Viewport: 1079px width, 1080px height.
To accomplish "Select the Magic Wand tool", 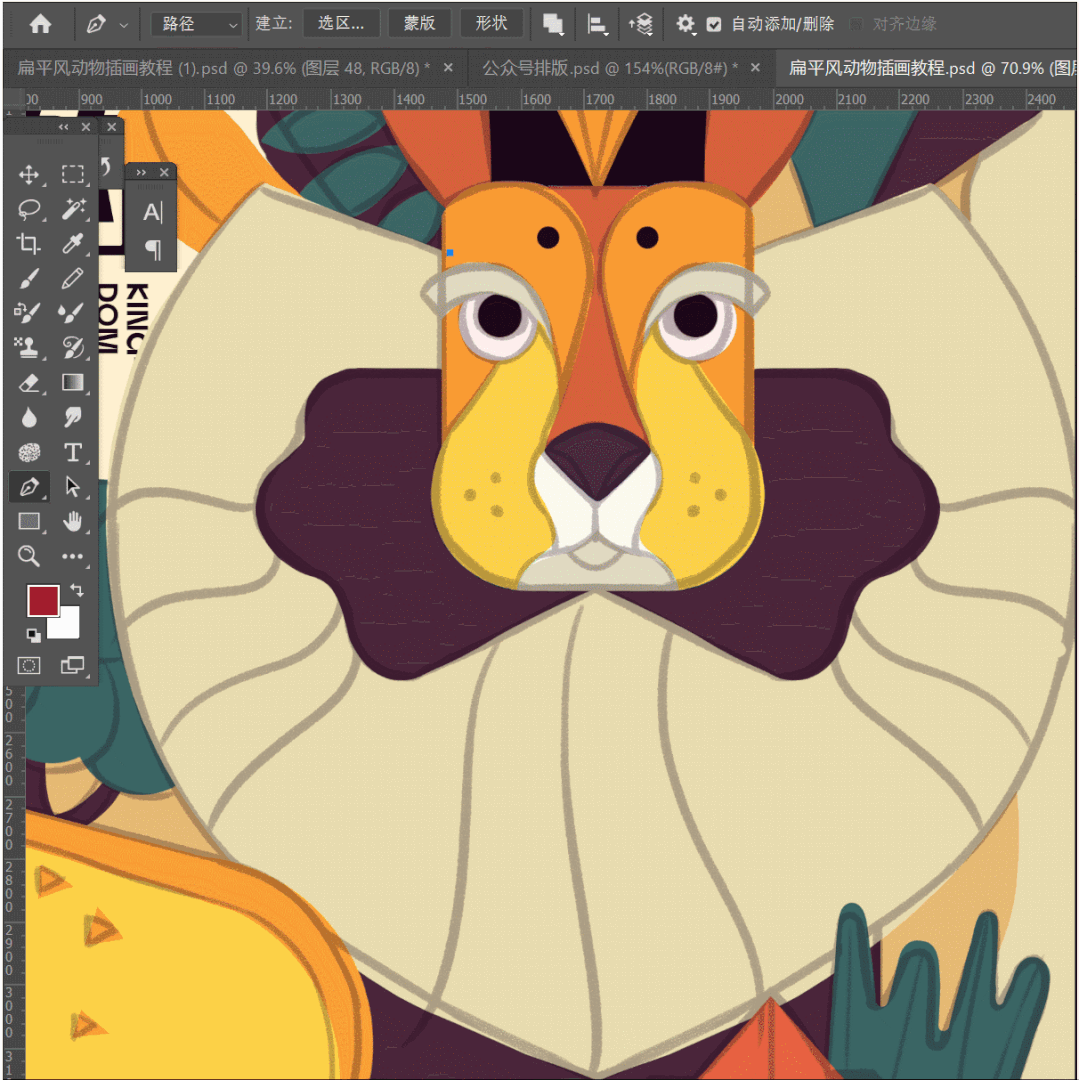I will tap(72, 209).
